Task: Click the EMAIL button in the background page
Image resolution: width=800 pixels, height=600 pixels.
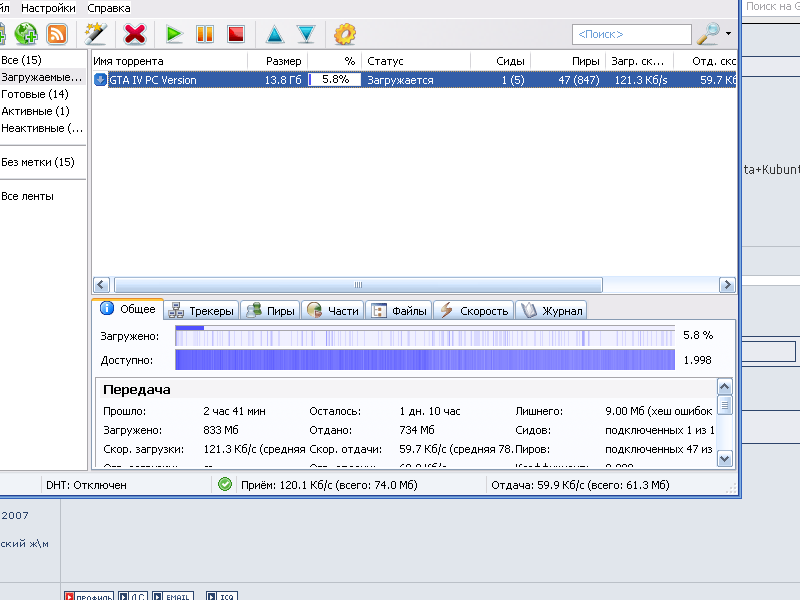Action: tap(172, 596)
